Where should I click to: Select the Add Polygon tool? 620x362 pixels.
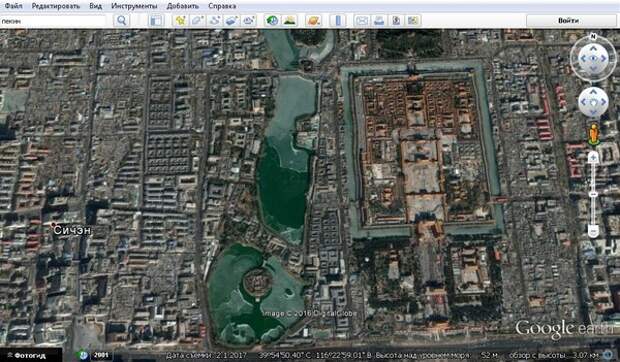(197, 21)
